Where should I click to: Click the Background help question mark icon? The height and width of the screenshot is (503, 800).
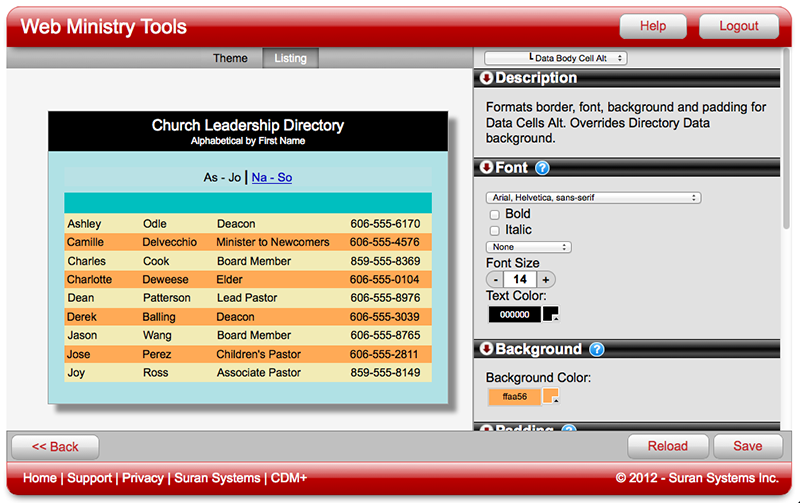point(597,349)
